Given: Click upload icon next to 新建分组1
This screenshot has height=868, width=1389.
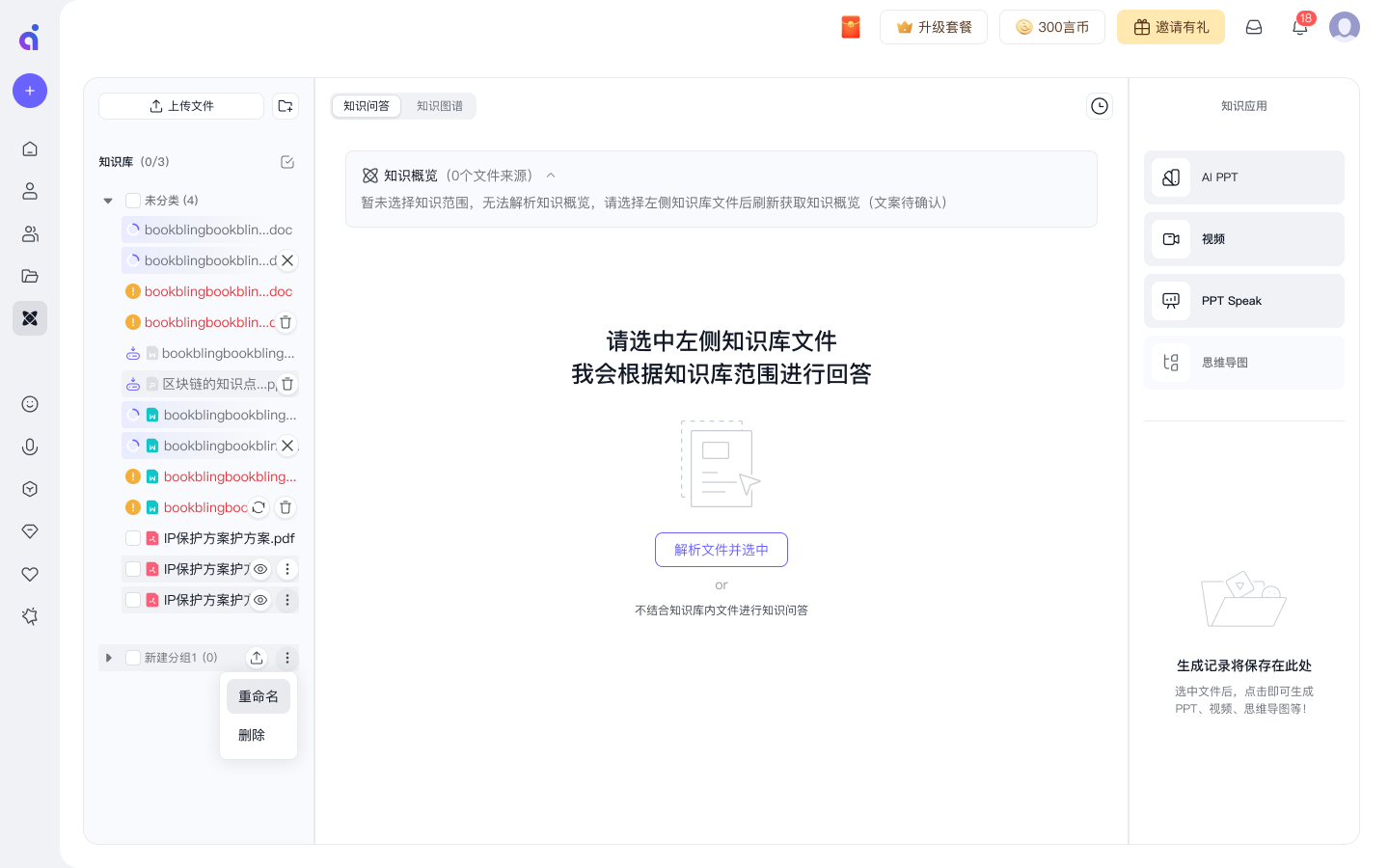Looking at the screenshot, I should (x=257, y=657).
